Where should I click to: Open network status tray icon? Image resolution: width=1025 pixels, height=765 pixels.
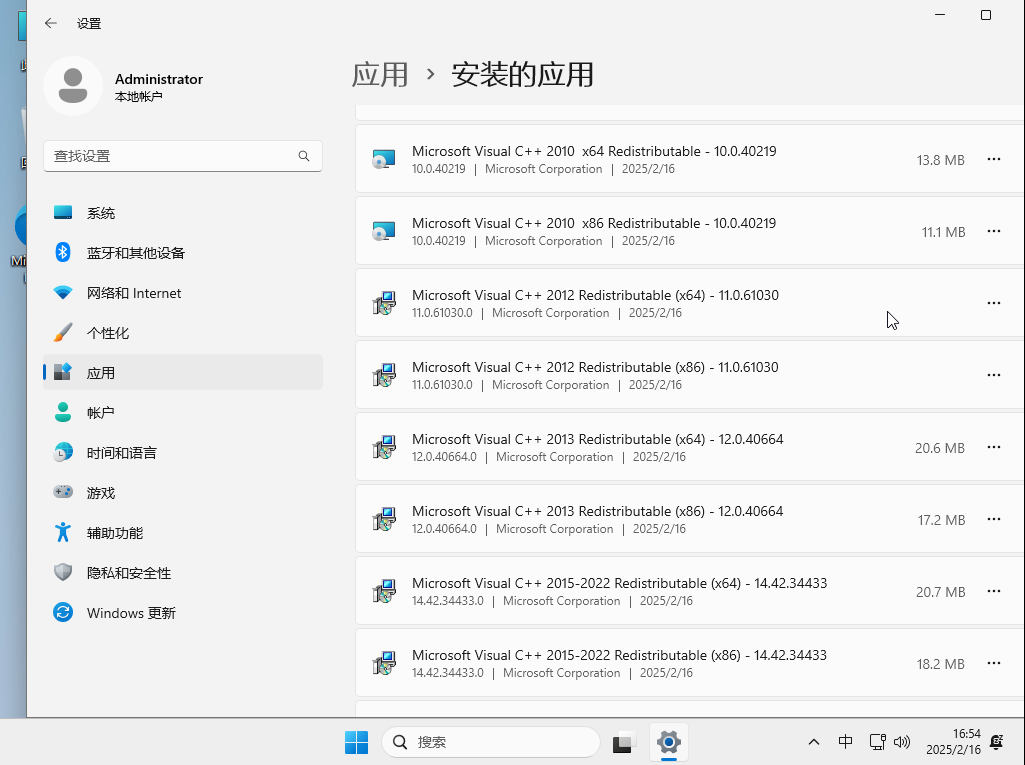(877, 741)
